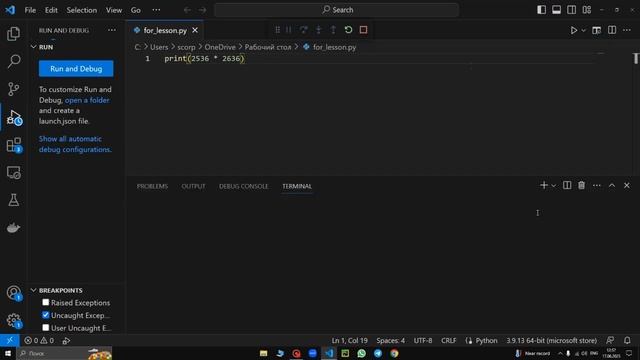Open the Accounts menu icon
The width and height of the screenshot is (640, 360).
(x=13, y=293)
